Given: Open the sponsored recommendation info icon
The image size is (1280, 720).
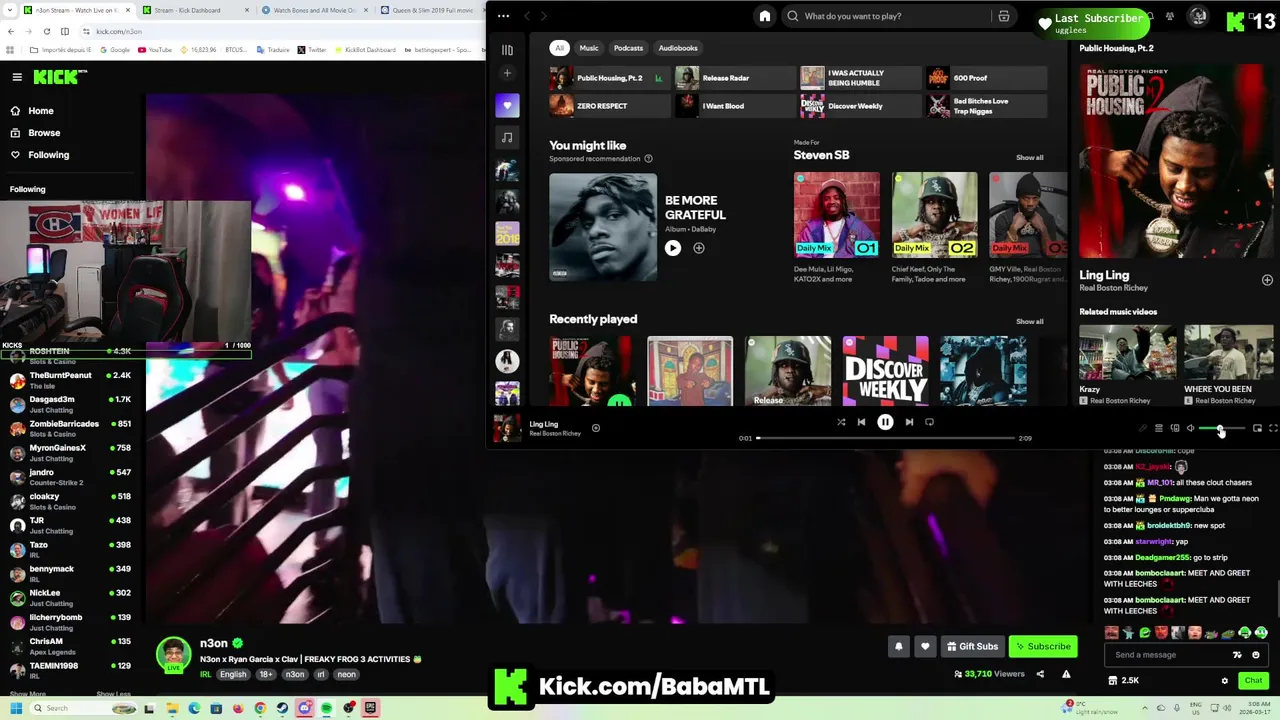Looking at the screenshot, I should (648, 159).
